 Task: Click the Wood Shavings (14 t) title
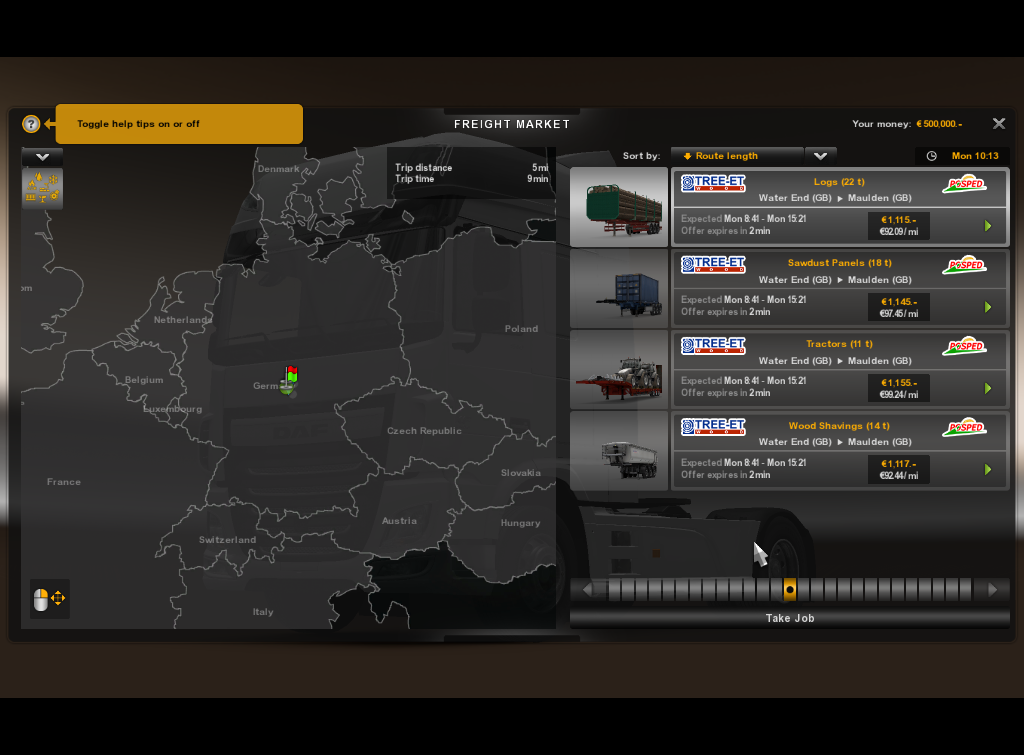coord(839,425)
